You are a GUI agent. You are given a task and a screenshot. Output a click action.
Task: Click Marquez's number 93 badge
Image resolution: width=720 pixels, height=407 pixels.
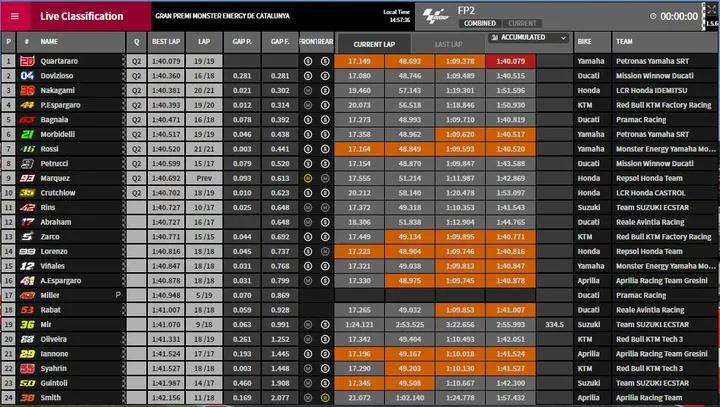click(x=27, y=178)
